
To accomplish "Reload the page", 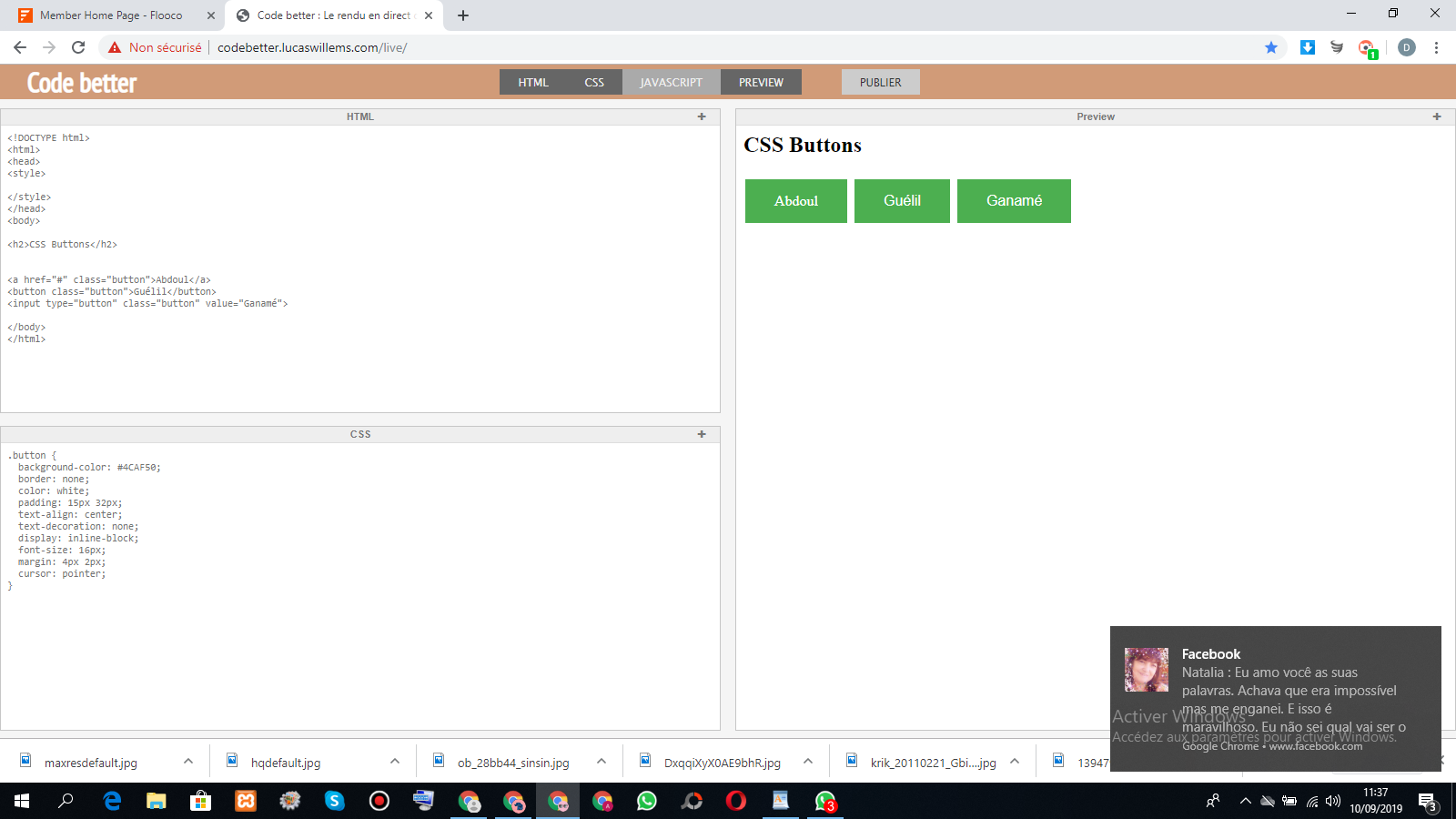I will (x=78, y=47).
